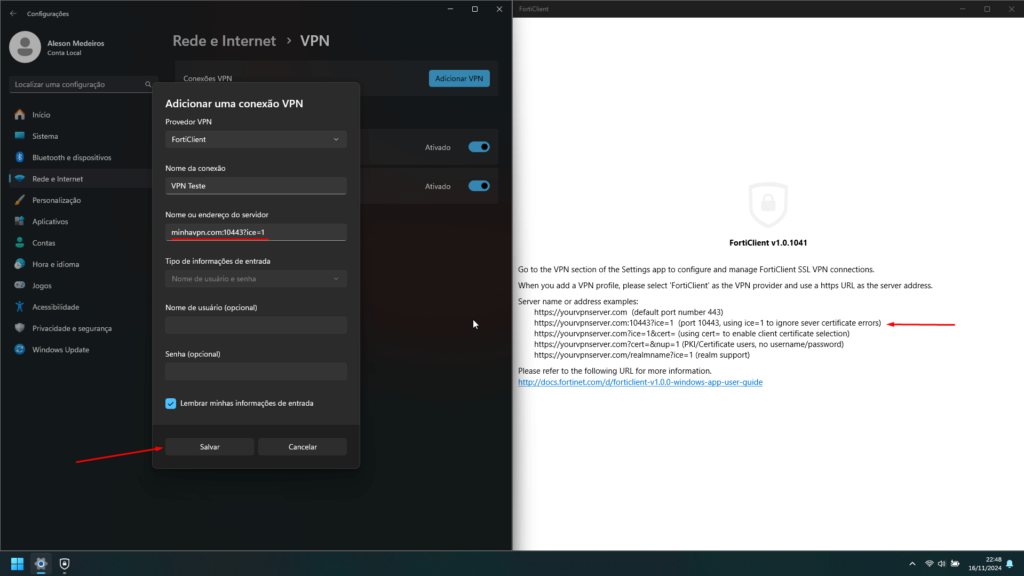Open the Jogos controller icon
The image size is (1024, 576).
(20, 285)
